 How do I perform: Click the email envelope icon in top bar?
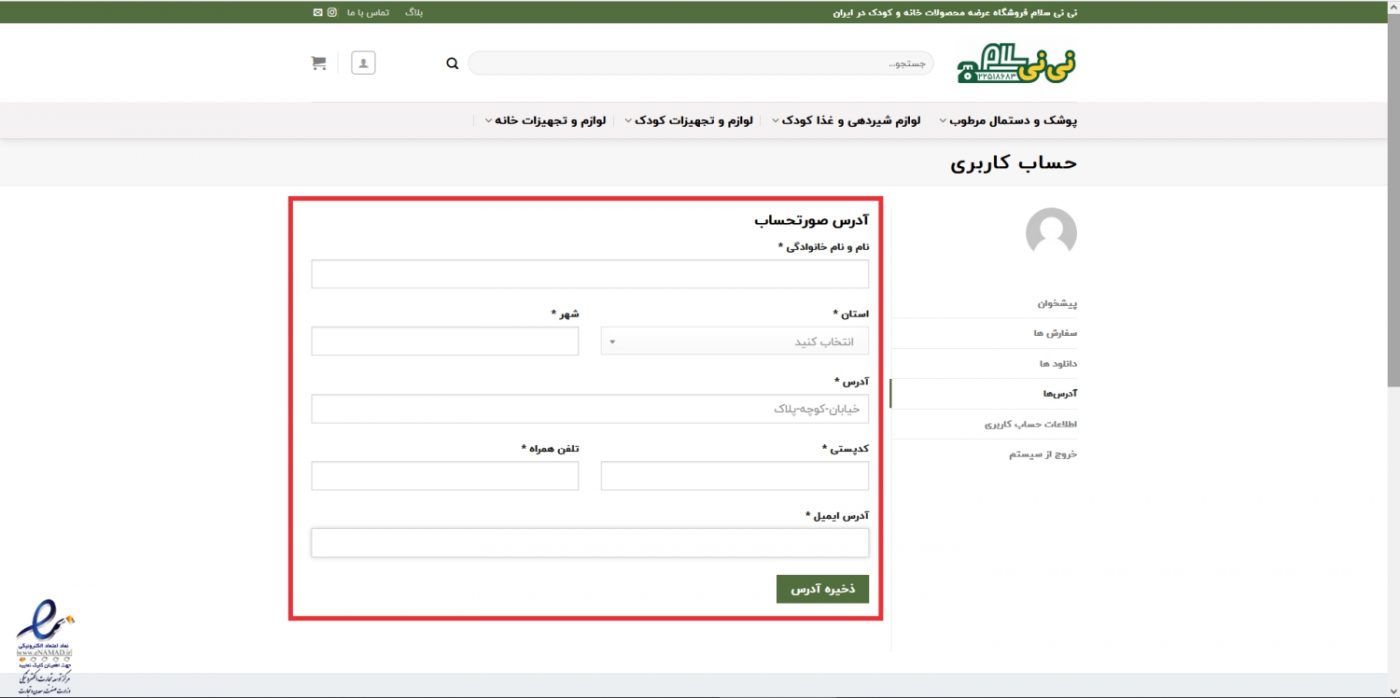click(318, 12)
